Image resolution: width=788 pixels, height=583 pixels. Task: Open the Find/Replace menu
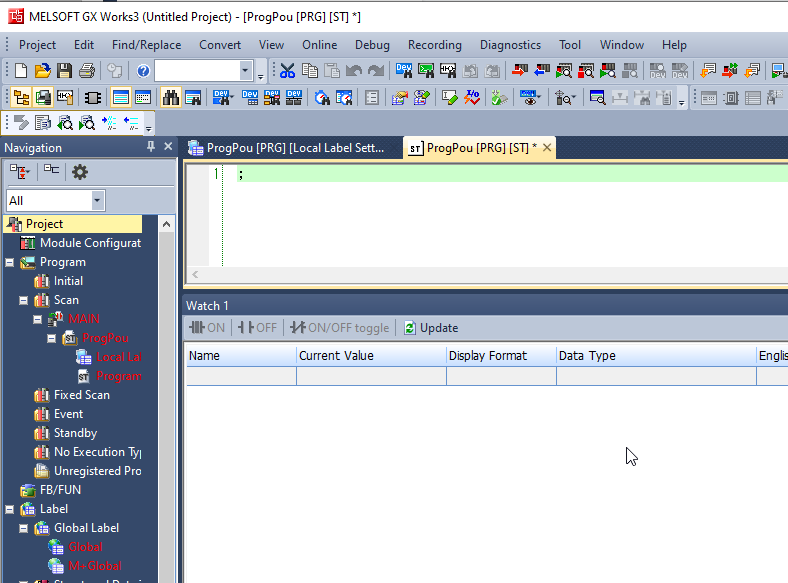146,45
